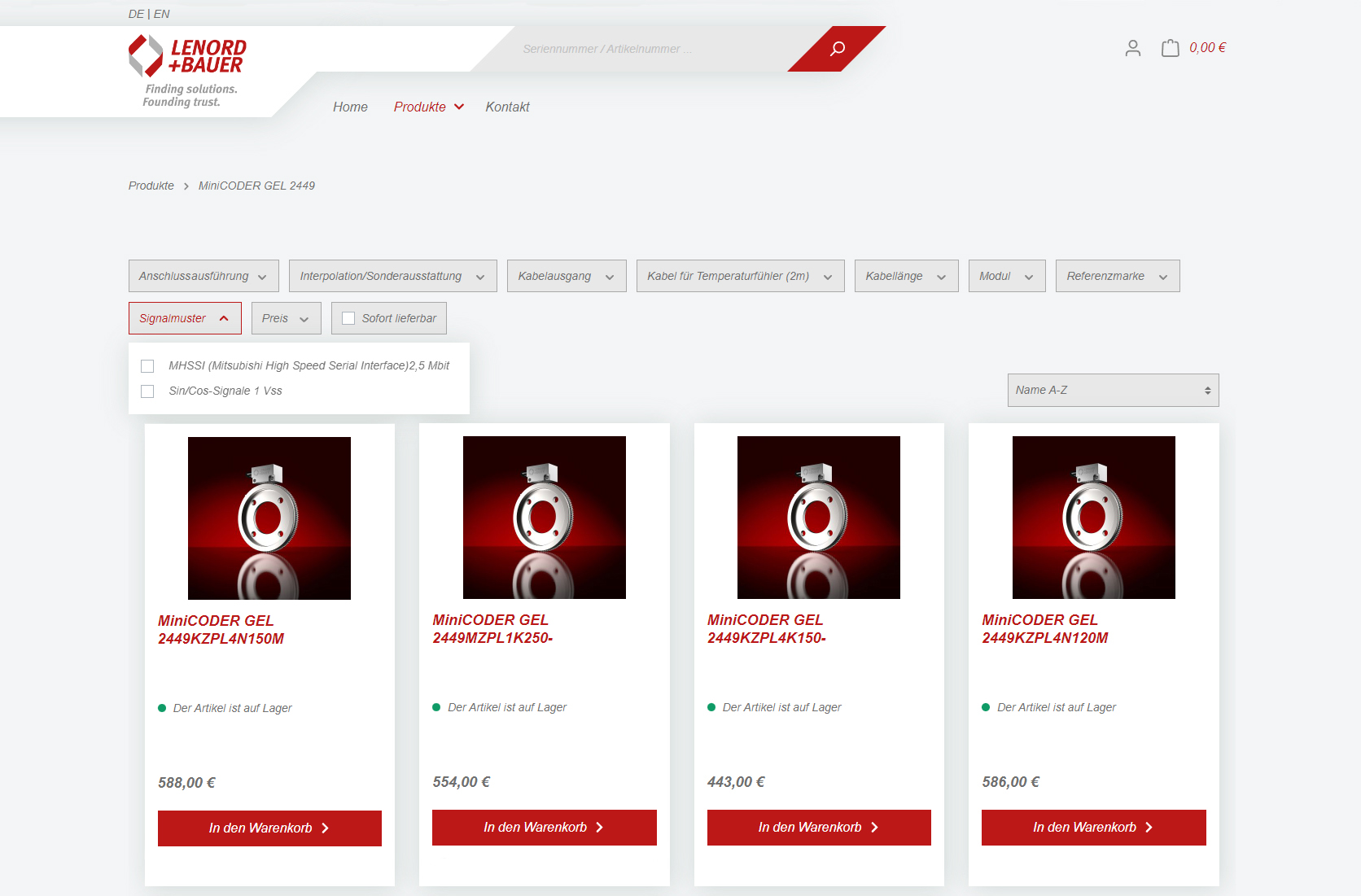The width and height of the screenshot is (1361, 896).
Task: Open Kontakt menu item
Action: (507, 107)
